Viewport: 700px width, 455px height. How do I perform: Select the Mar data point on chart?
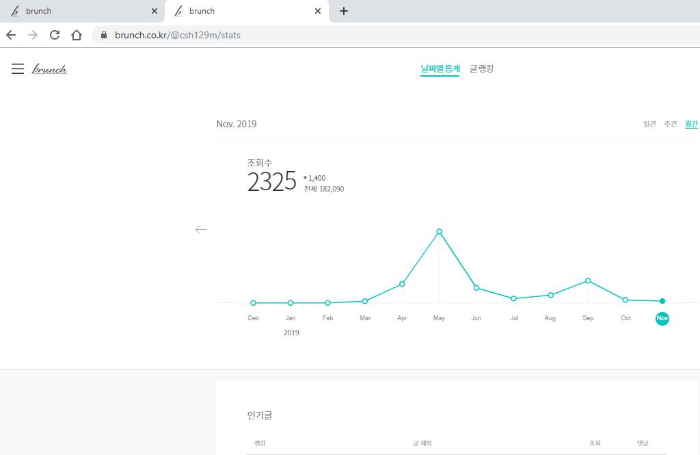tap(365, 301)
